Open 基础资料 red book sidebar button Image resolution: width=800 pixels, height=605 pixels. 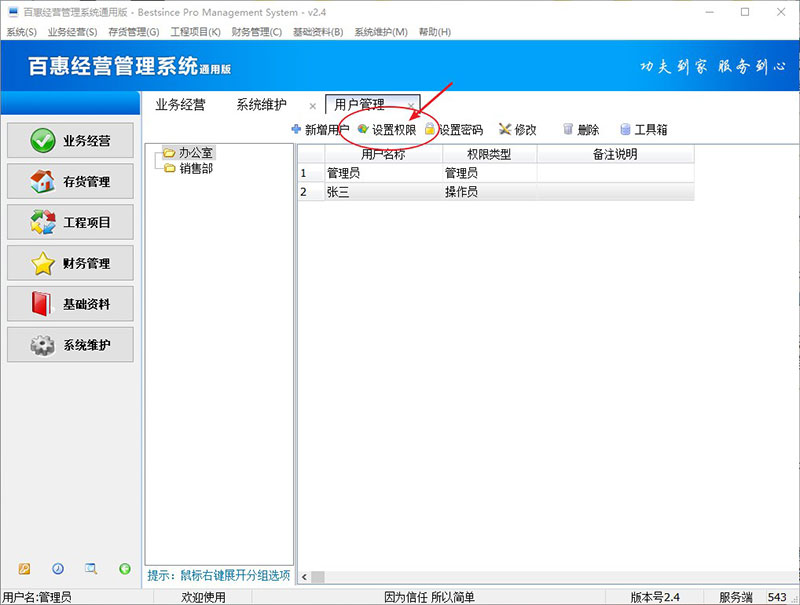pyautogui.click(x=70, y=304)
